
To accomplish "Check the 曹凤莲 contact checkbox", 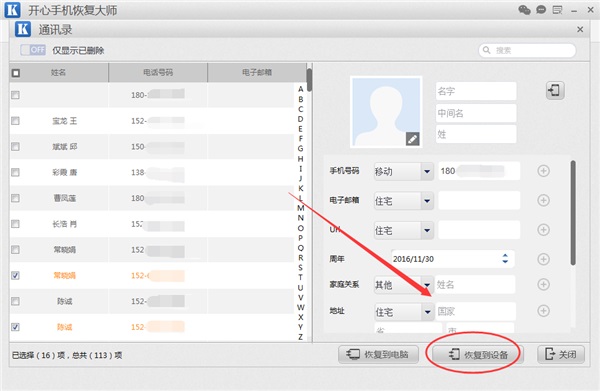I will coord(15,198).
